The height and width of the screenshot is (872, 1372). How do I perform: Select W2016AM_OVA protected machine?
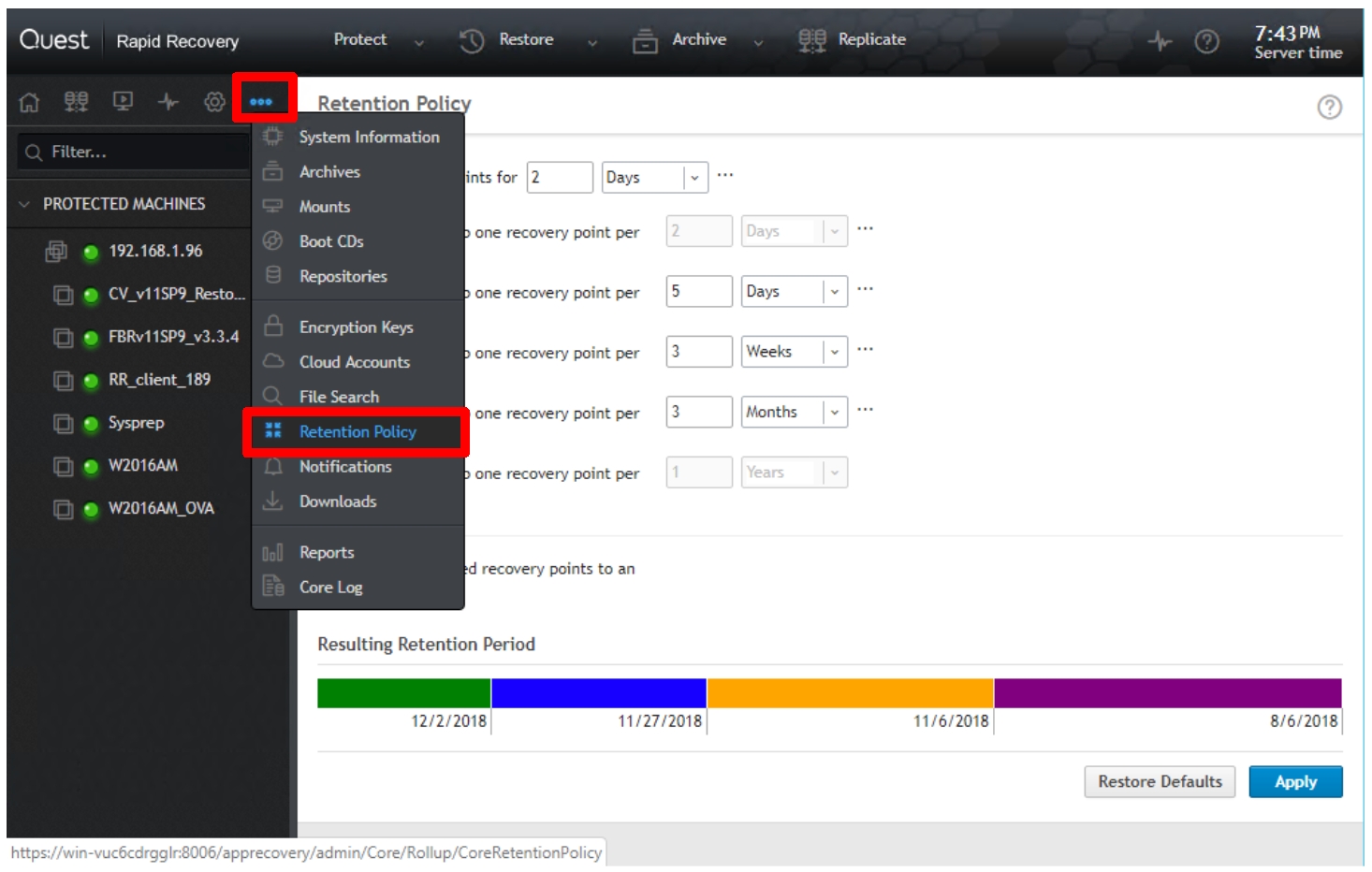(161, 508)
